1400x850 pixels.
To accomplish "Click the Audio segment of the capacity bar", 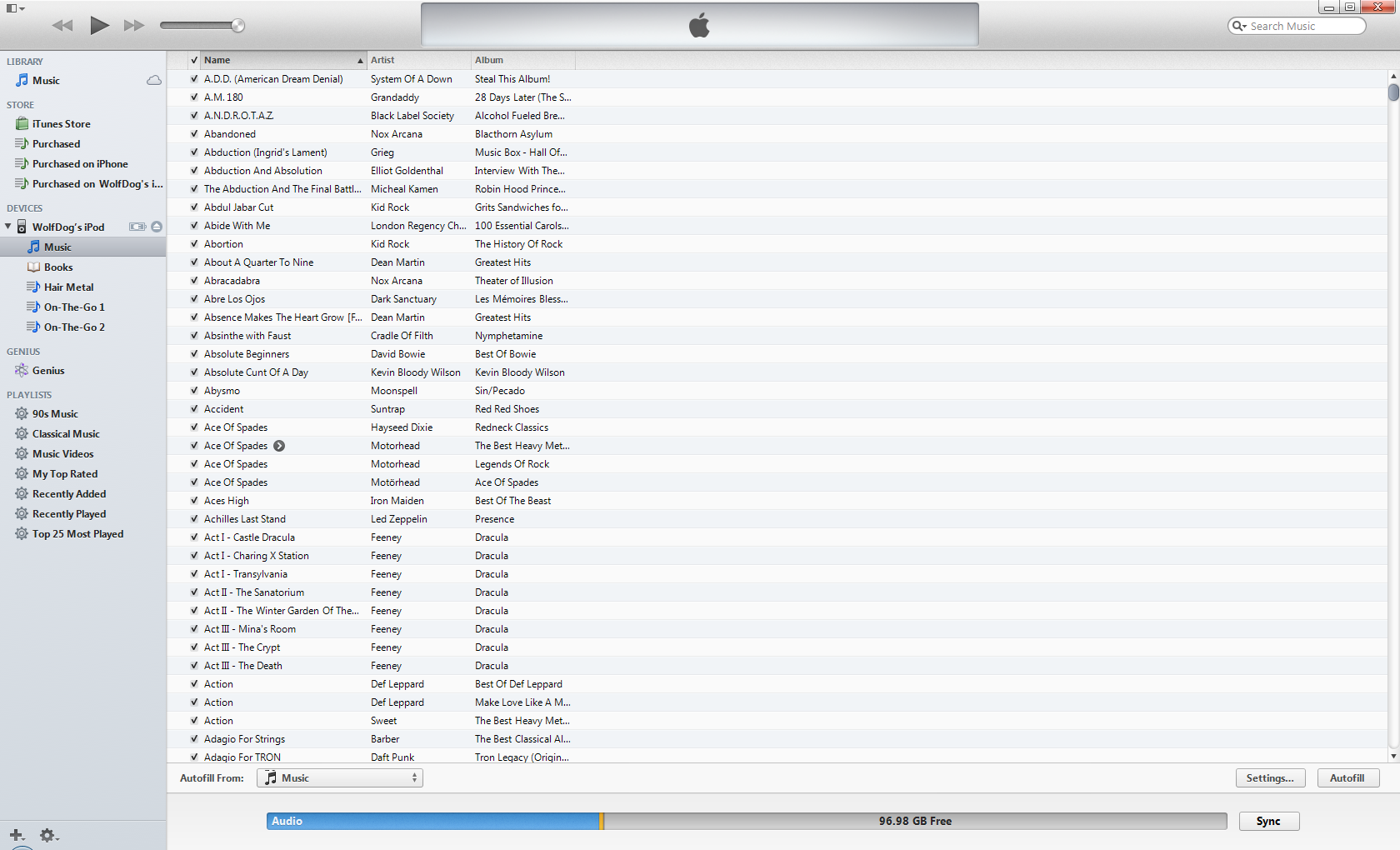I will tap(433, 822).
